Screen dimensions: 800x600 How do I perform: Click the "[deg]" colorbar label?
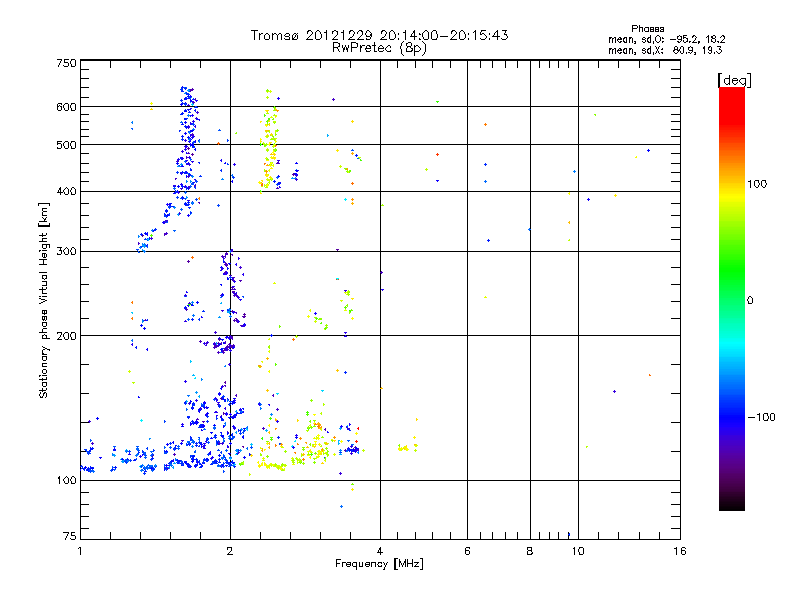(x=734, y=80)
